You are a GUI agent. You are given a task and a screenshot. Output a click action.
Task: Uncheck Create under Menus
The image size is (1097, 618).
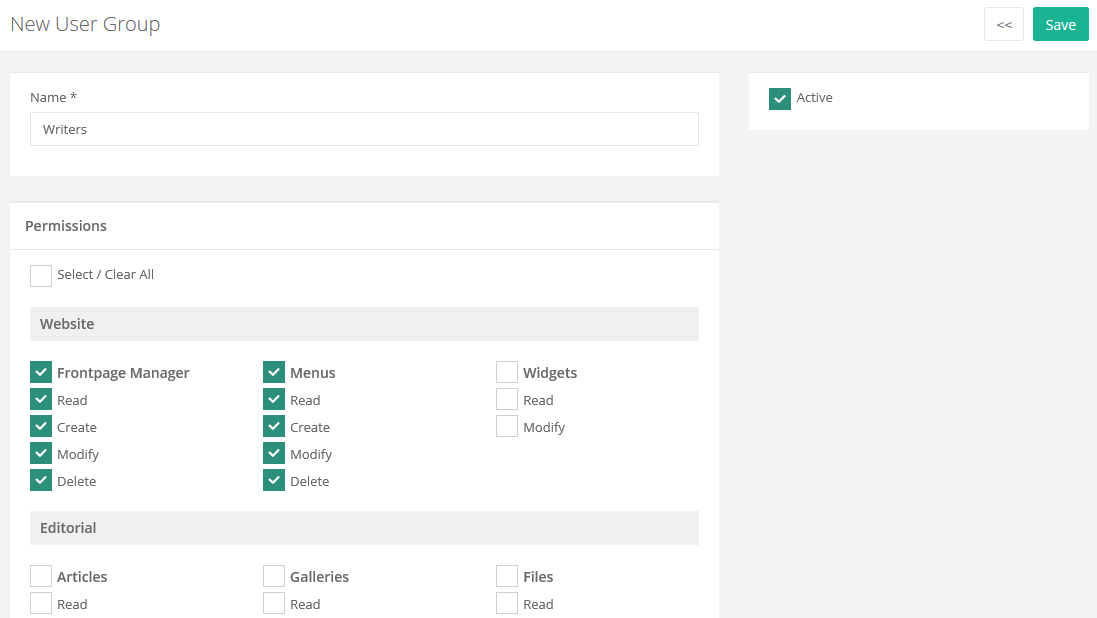273,426
